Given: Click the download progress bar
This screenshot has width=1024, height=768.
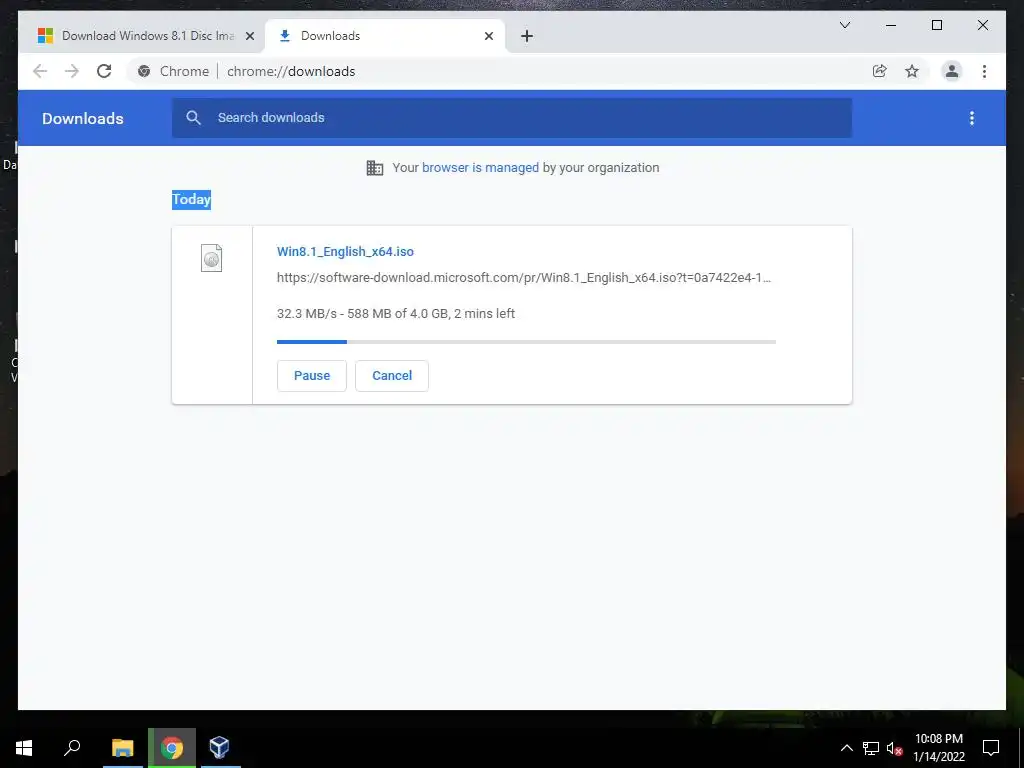Looking at the screenshot, I should 526,342.
